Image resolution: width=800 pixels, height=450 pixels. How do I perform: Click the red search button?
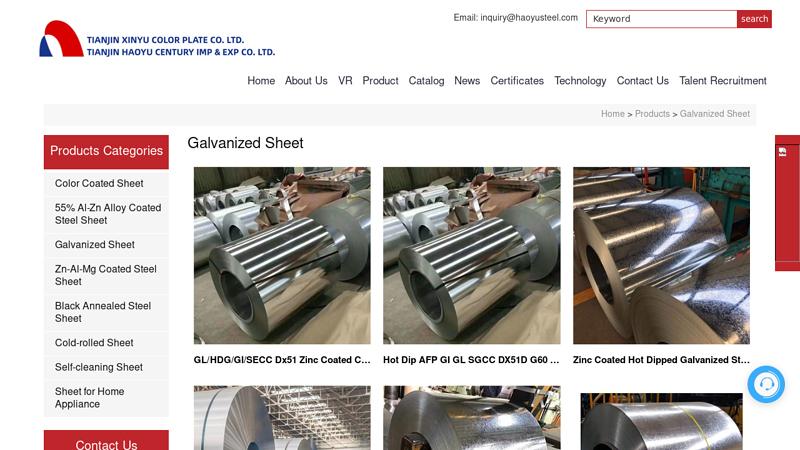pos(754,19)
